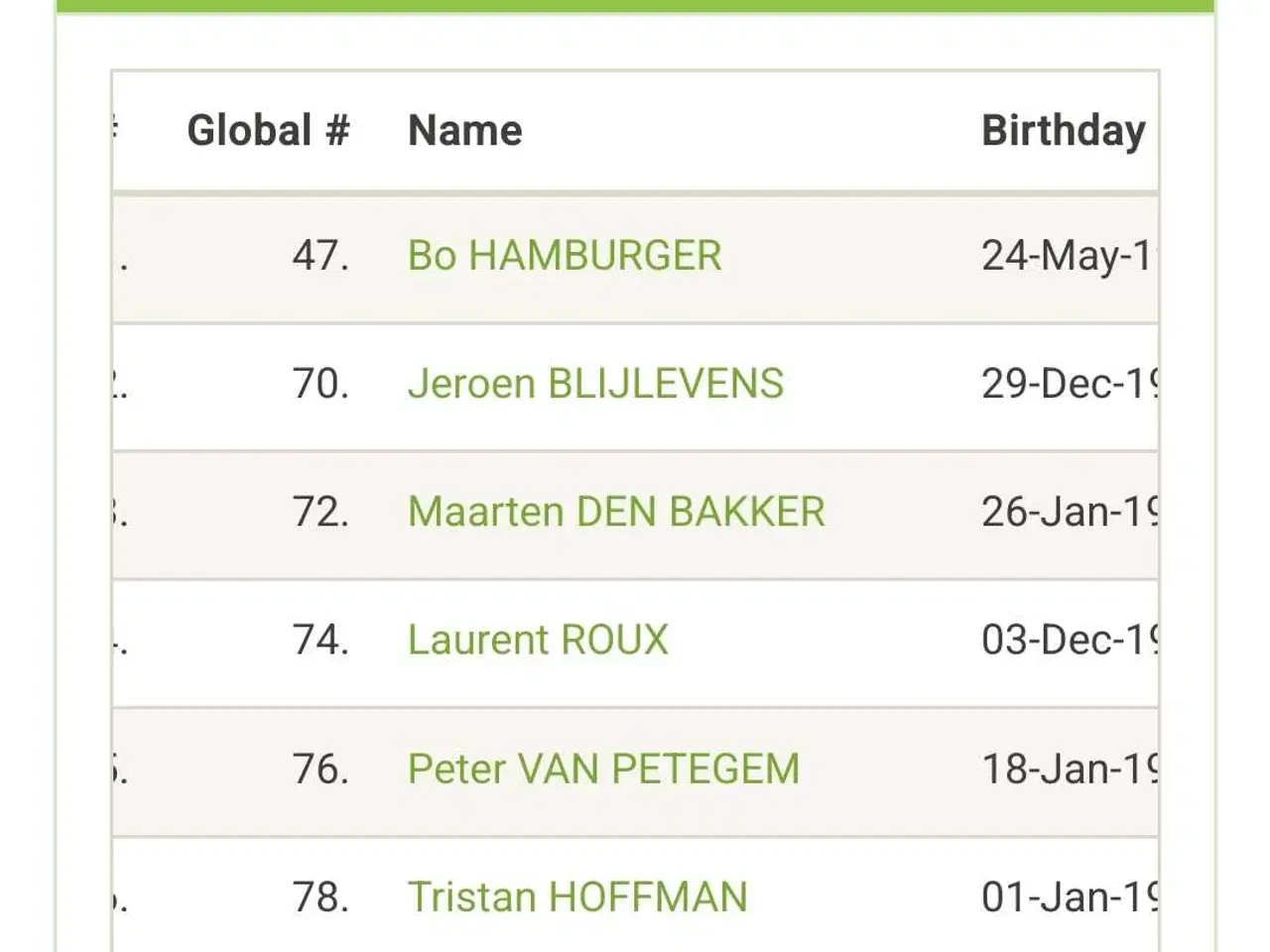Screen dimensions: 1270x952
Task: Select the 03-Dec birthday cell
Action: (1069, 640)
